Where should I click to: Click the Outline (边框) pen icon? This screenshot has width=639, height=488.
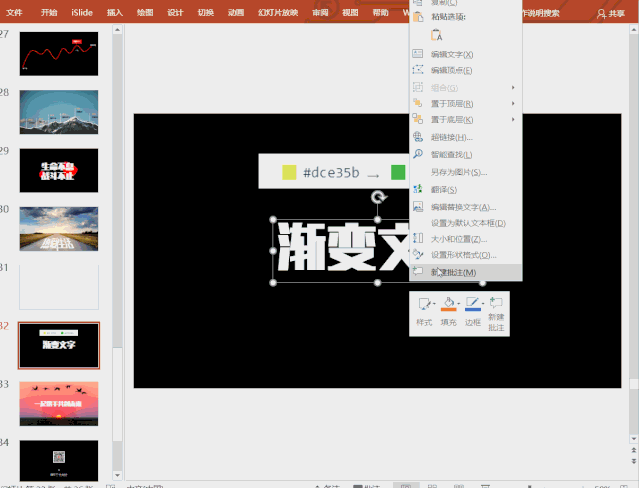472,304
